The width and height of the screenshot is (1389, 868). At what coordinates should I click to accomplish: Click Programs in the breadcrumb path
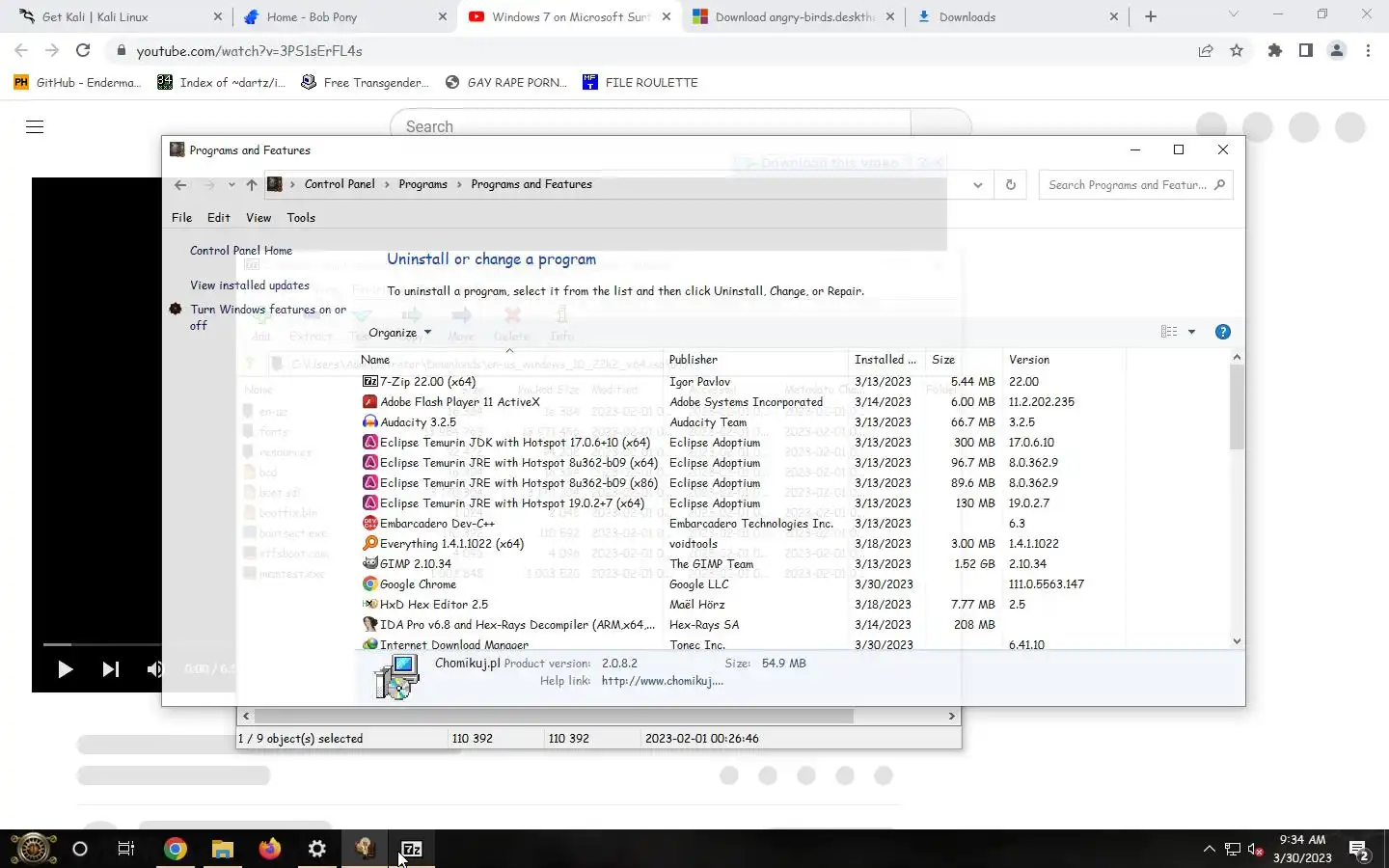423,184
